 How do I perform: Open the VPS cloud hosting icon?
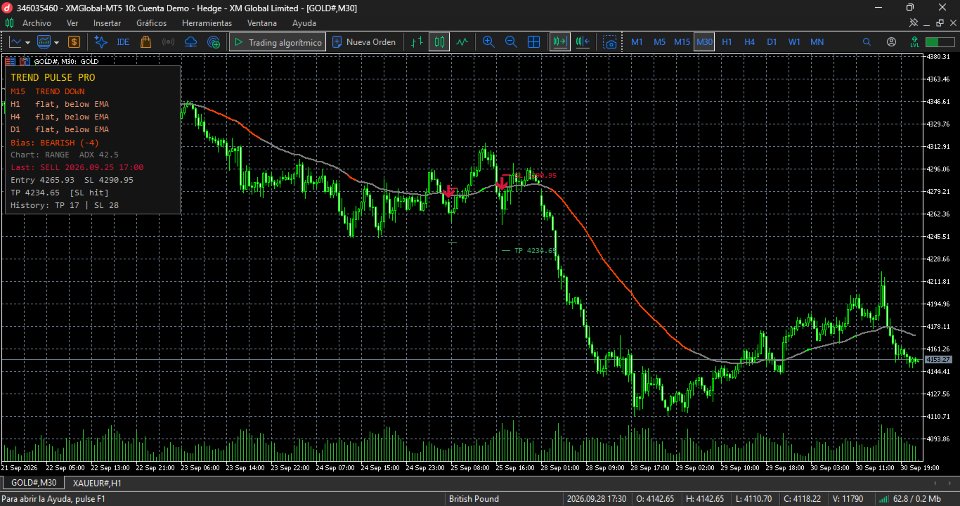coord(190,42)
